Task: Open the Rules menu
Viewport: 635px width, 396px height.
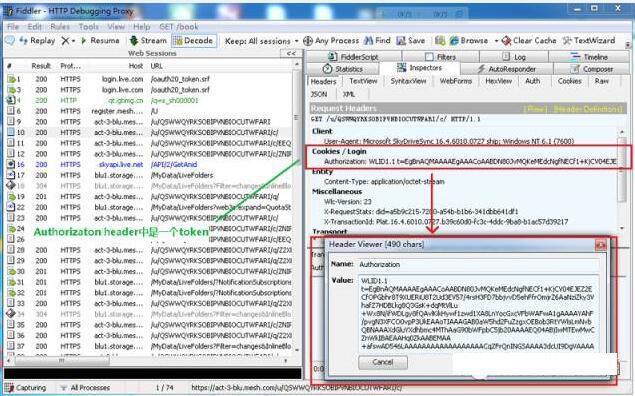Action: (60, 27)
